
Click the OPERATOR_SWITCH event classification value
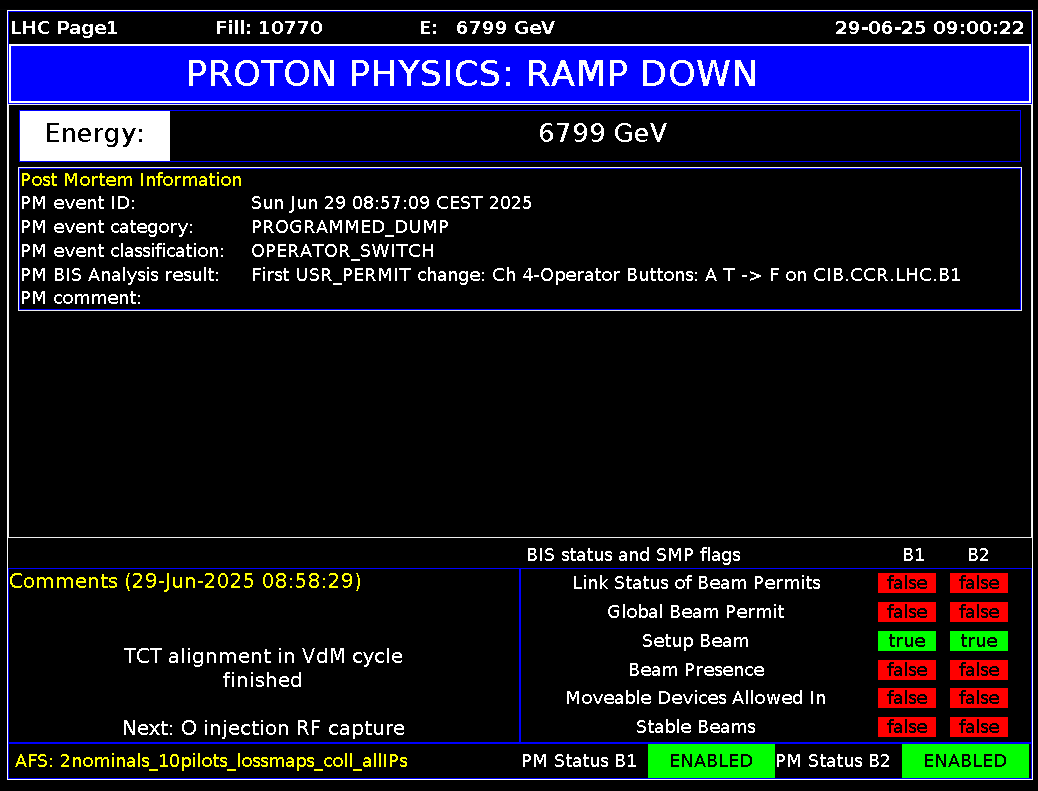343,251
